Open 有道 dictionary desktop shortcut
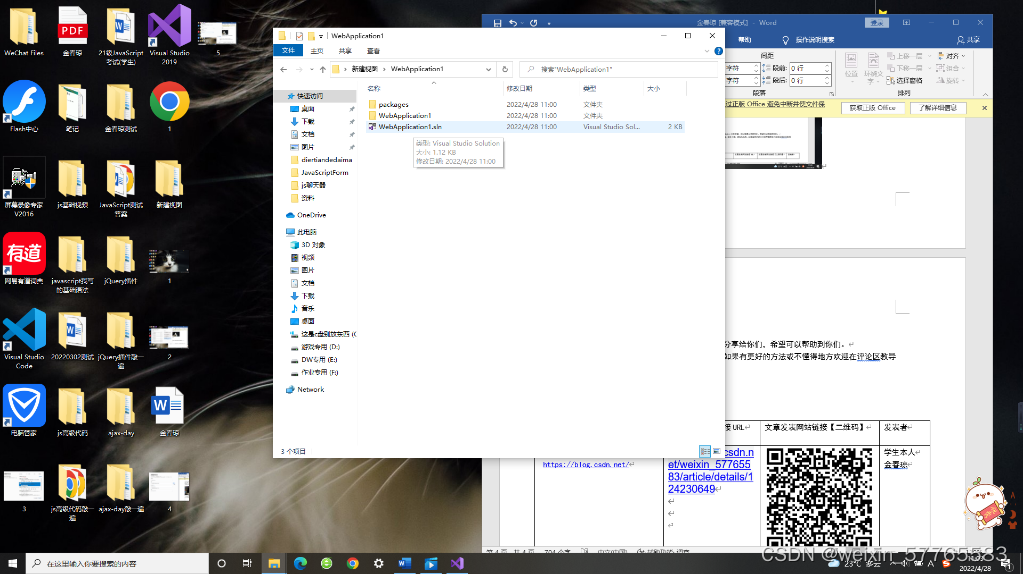Viewport: 1023px width, 574px height. coord(24,258)
